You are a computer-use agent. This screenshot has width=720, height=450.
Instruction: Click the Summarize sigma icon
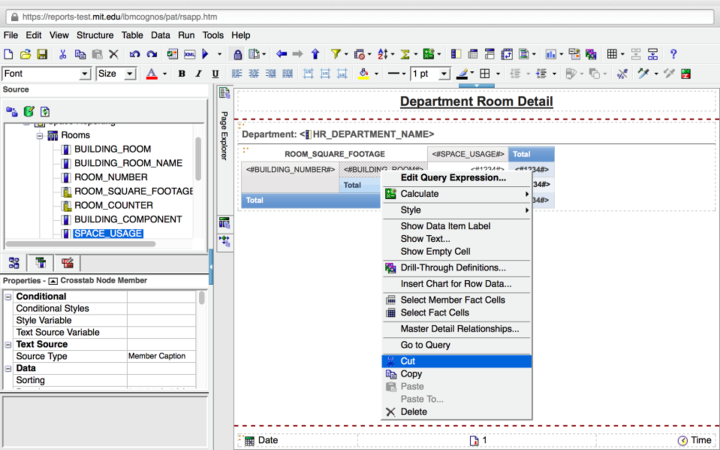(x=406, y=54)
